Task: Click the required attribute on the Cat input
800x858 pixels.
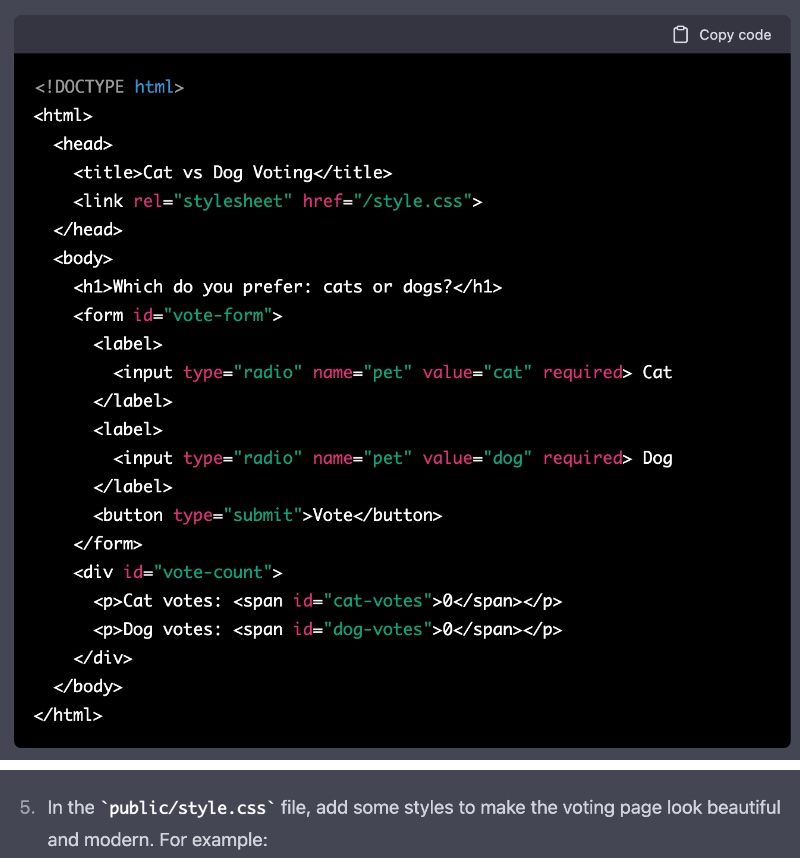Action: click(582, 371)
